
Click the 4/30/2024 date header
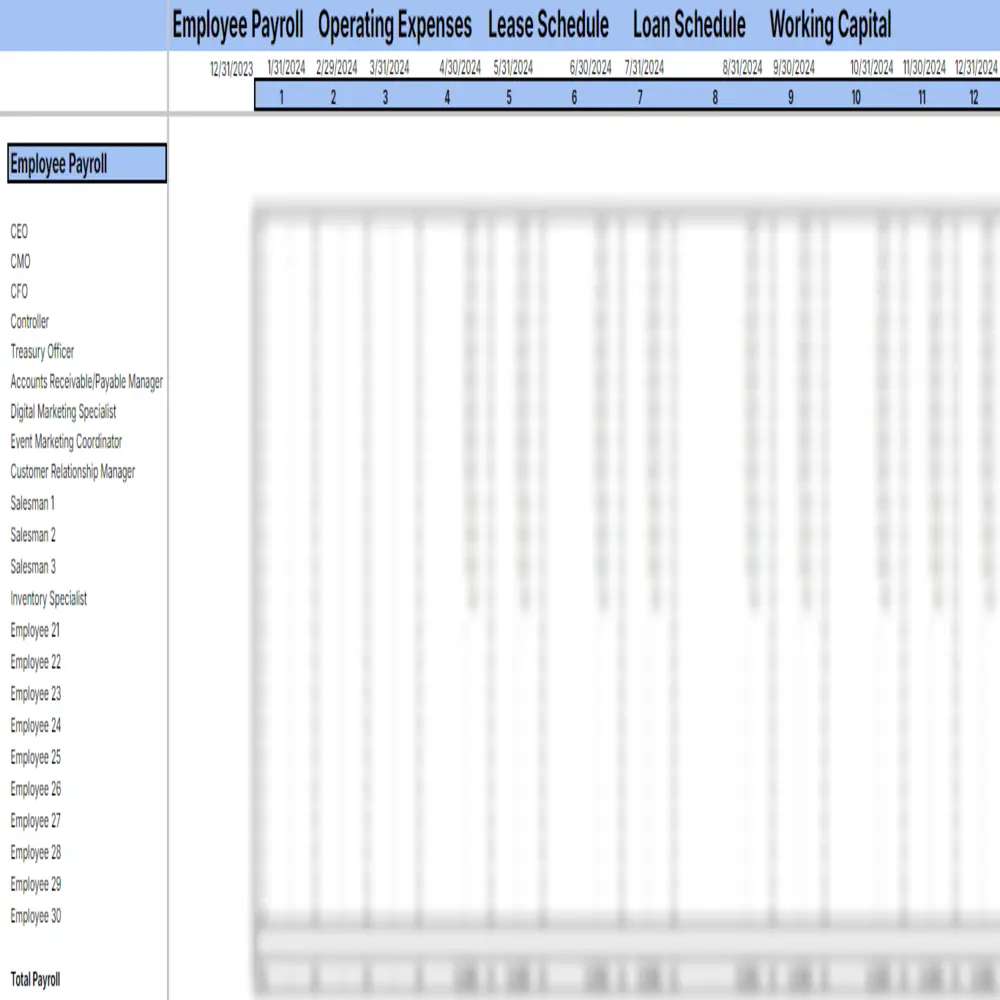point(460,69)
